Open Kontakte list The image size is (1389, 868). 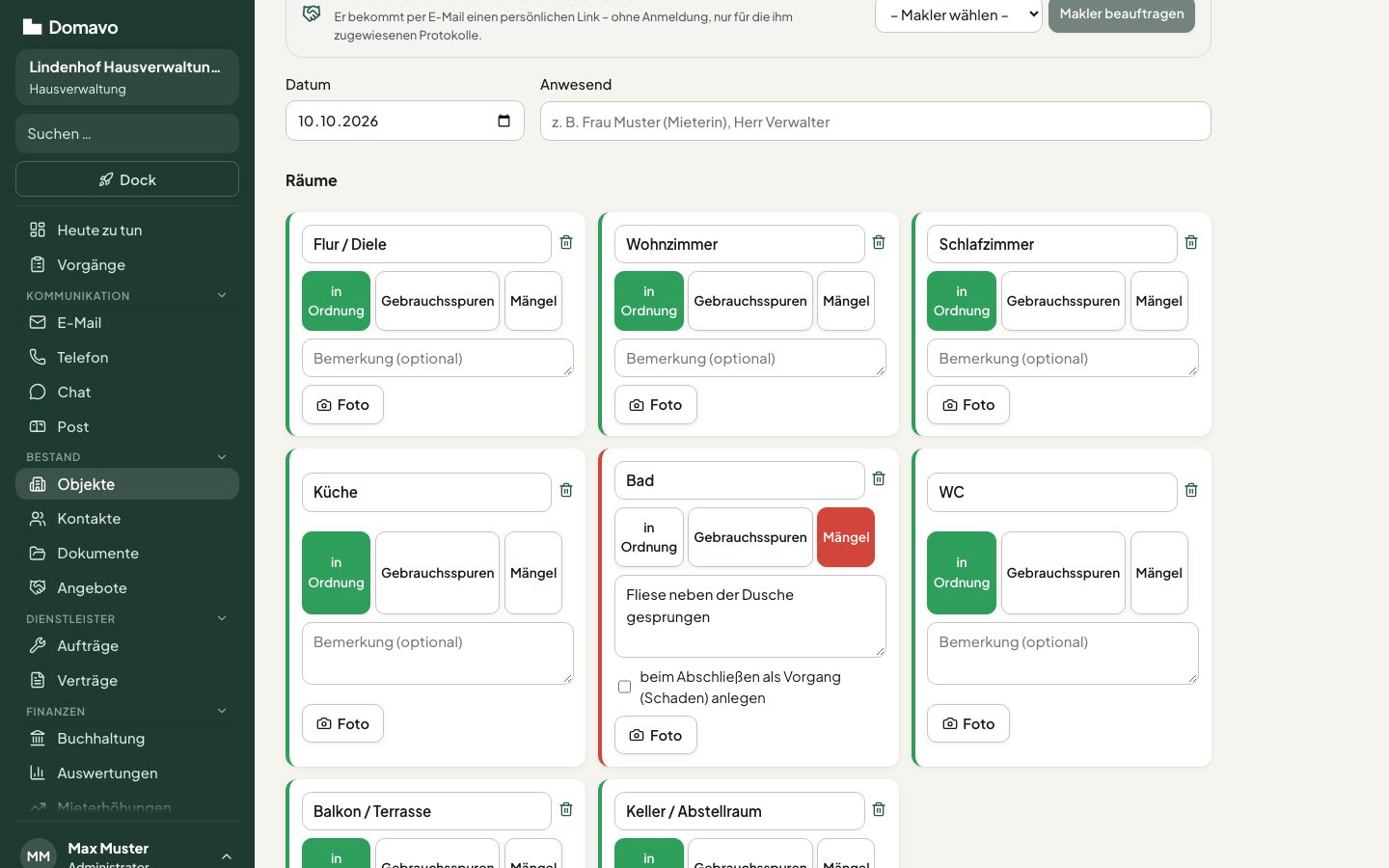point(127,518)
